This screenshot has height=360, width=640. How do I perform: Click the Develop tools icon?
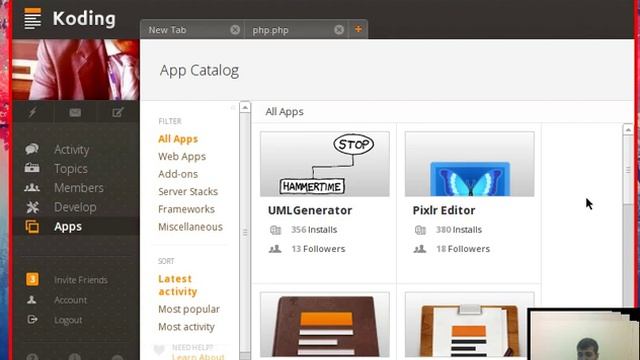(32, 207)
